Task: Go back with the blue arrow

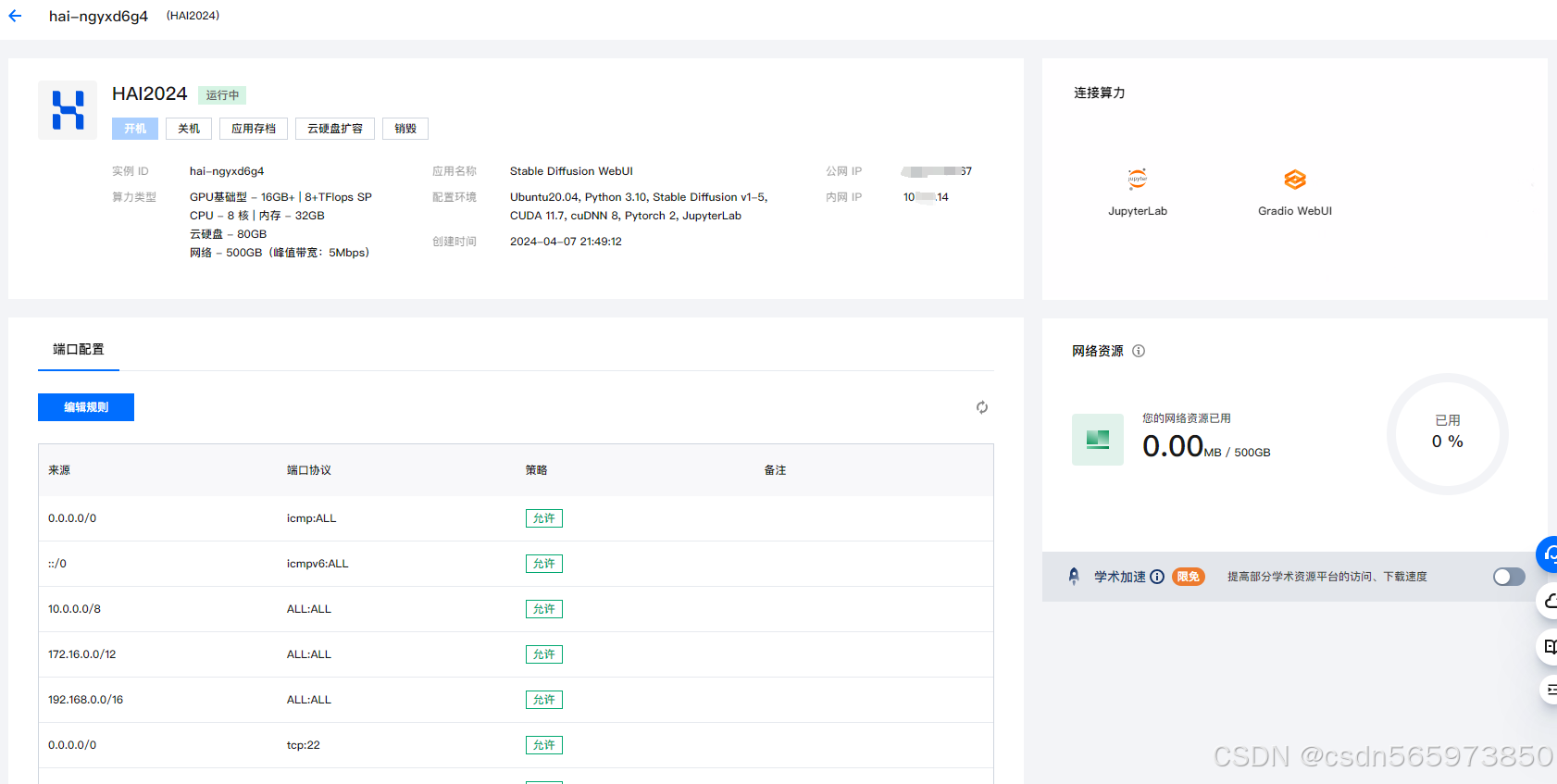Action: click(x=15, y=16)
